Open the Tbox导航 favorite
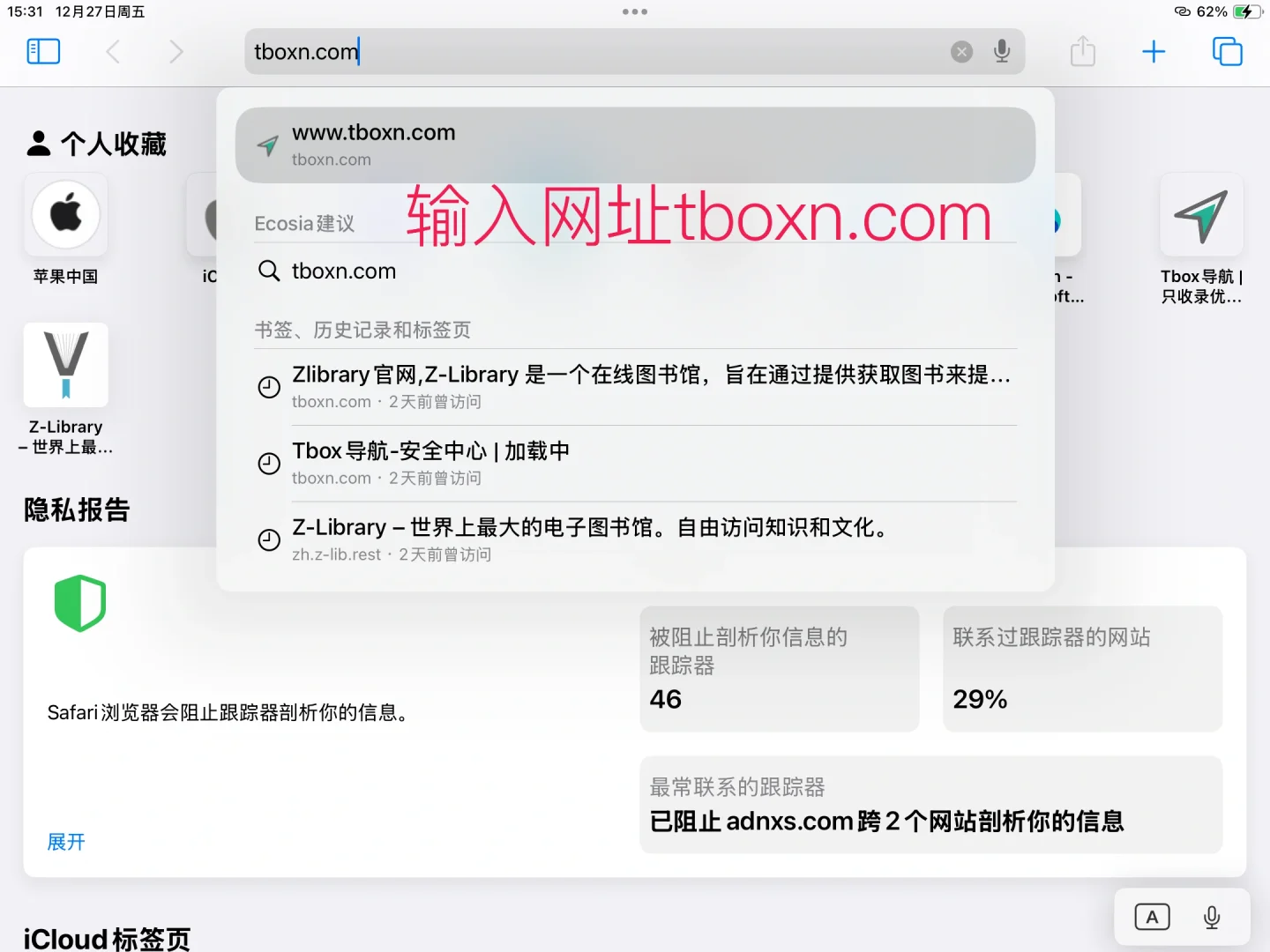This screenshot has height=952, width=1270. (1201, 240)
